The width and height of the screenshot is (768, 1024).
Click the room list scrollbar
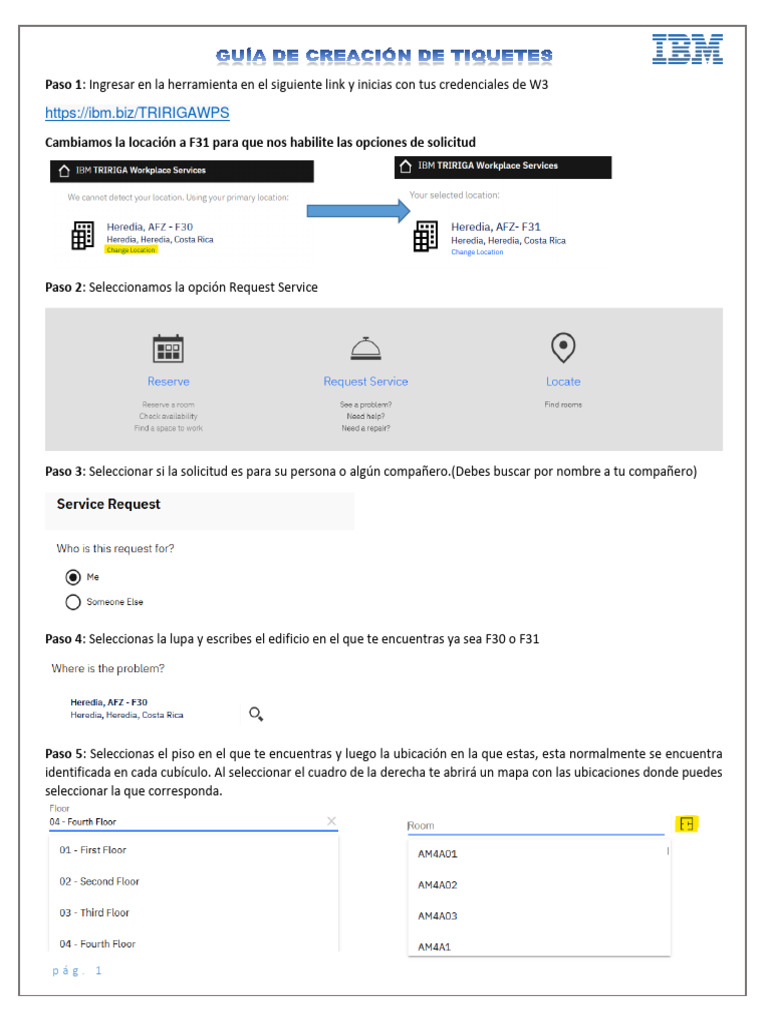tap(667, 851)
